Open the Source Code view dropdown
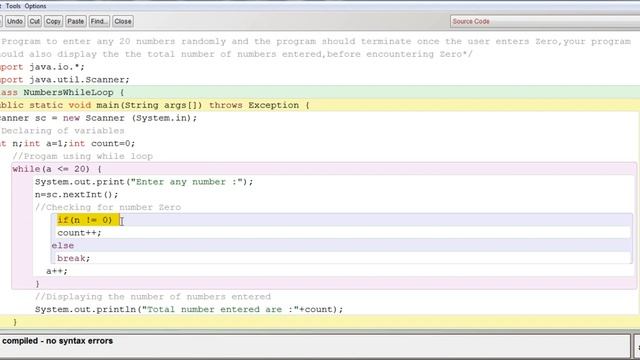Screen dimensions: 640x360 tap(545, 21)
